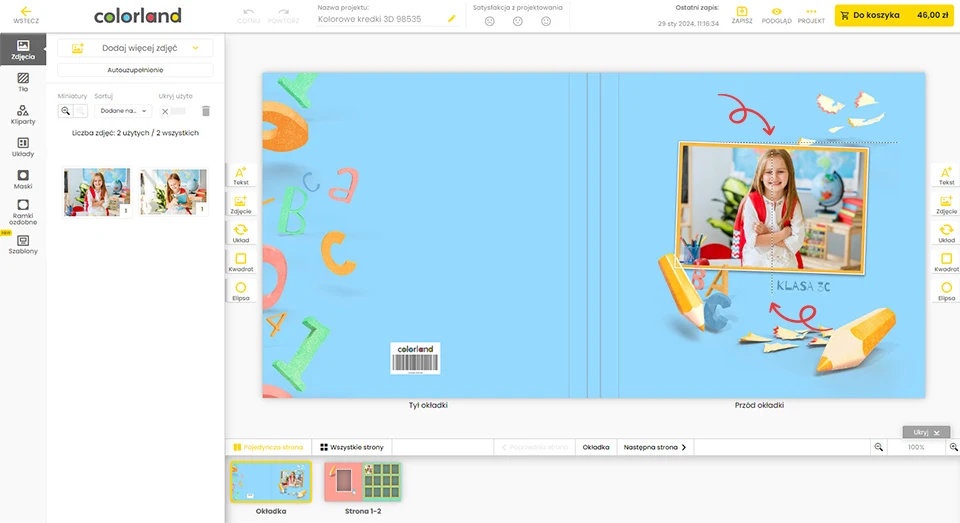Zoom in the canvas magnifier

coord(953,447)
